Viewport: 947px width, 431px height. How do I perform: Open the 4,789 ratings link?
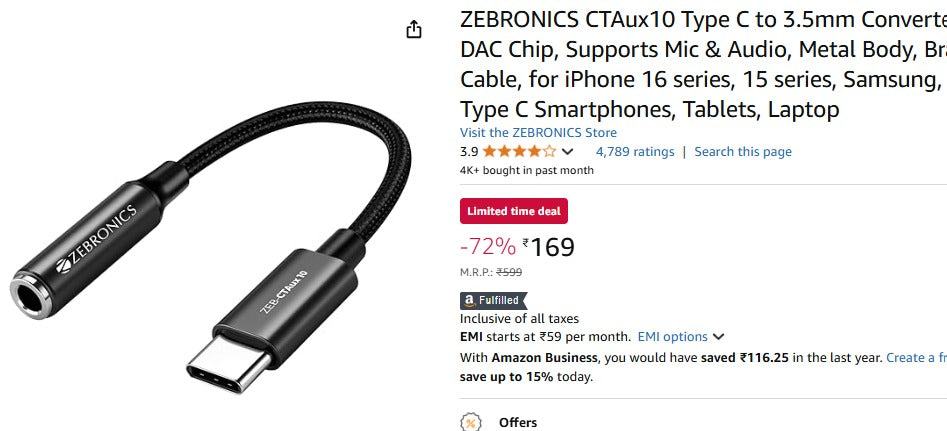click(x=635, y=152)
